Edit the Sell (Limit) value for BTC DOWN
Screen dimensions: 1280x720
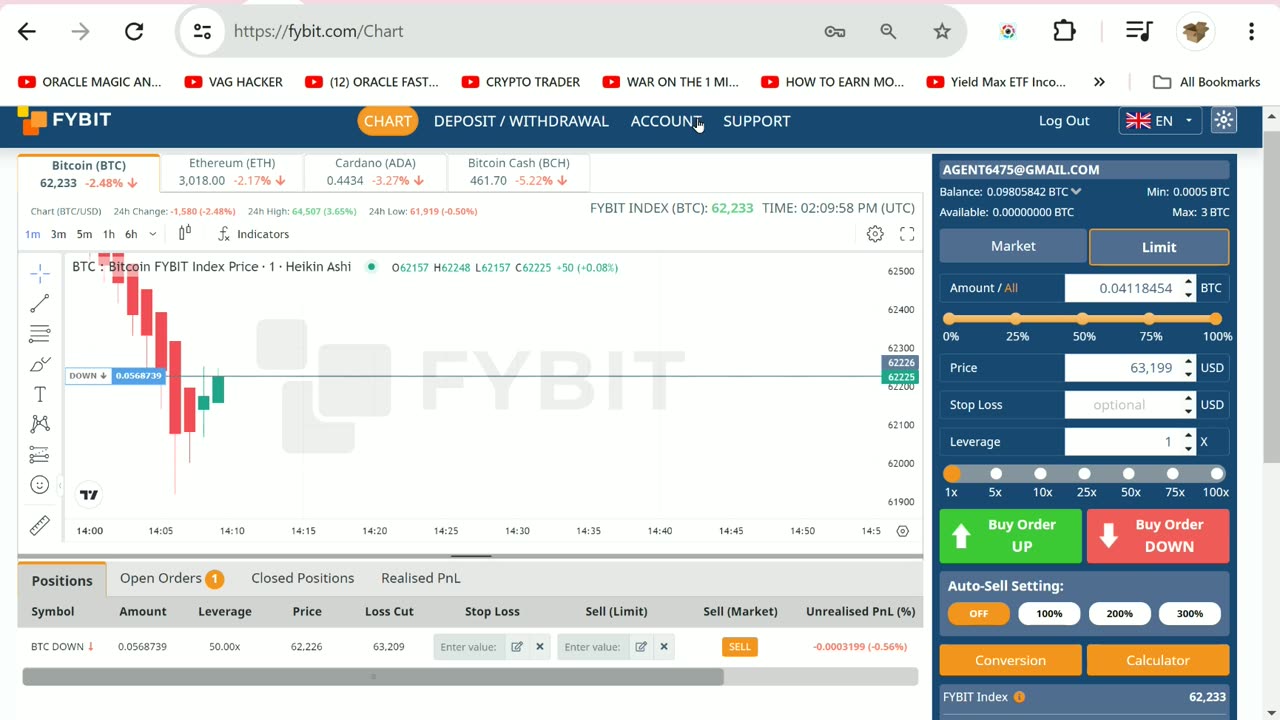pyautogui.click(x=641, y=647)
